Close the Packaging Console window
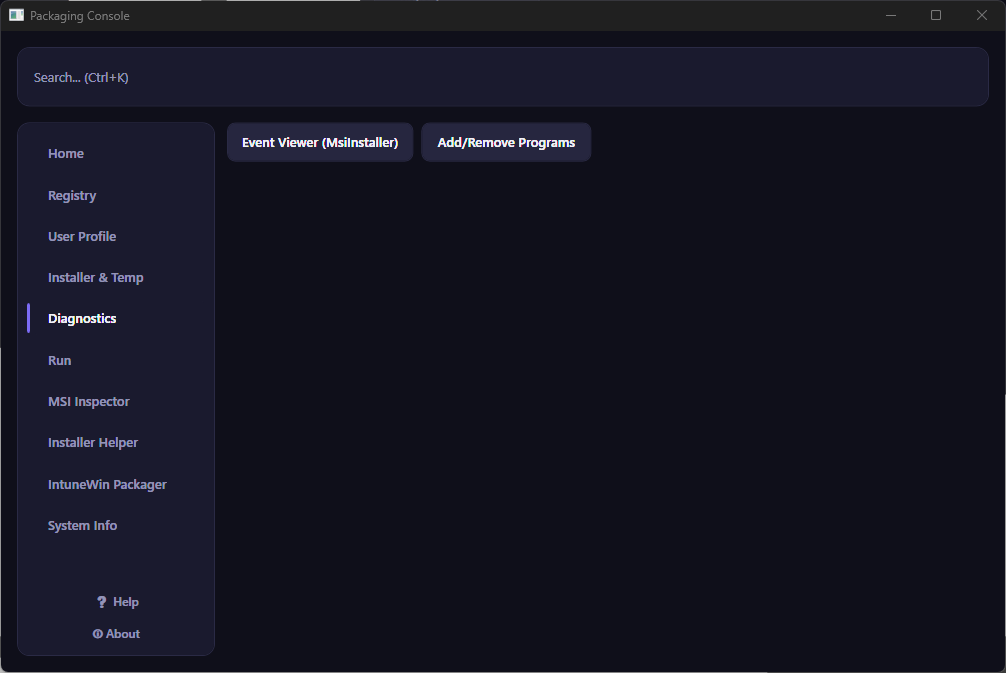The width and height of the screenshot is (1006, 673). click(982, 15)
